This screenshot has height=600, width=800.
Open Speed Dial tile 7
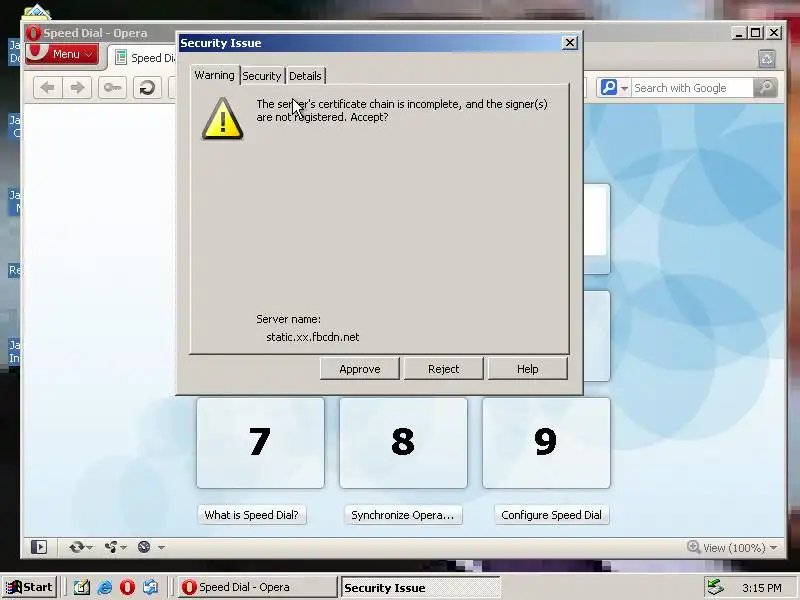[x=260, y=443]
